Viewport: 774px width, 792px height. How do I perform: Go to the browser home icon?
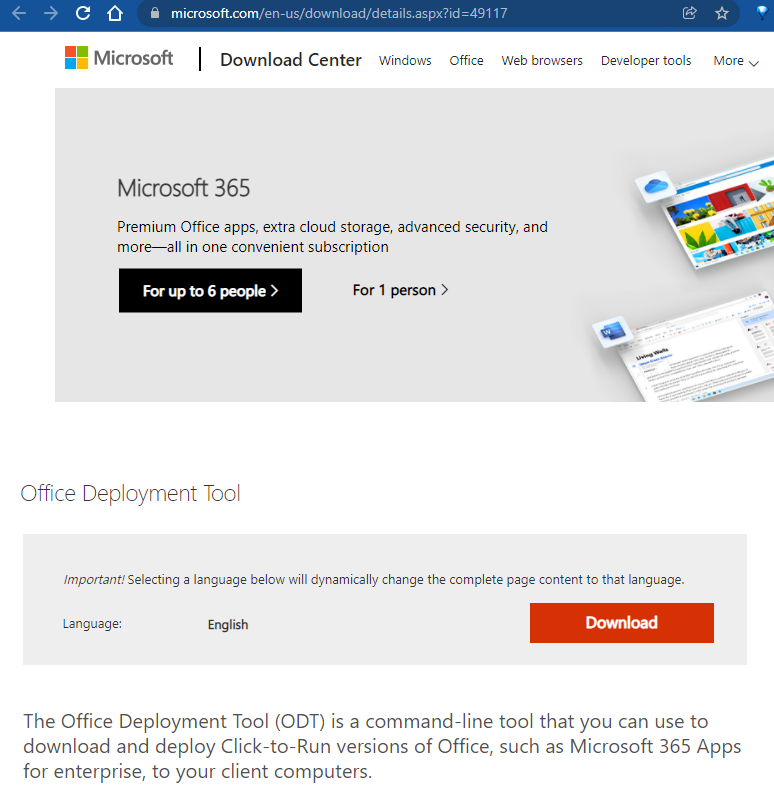[x=115, y=13]
